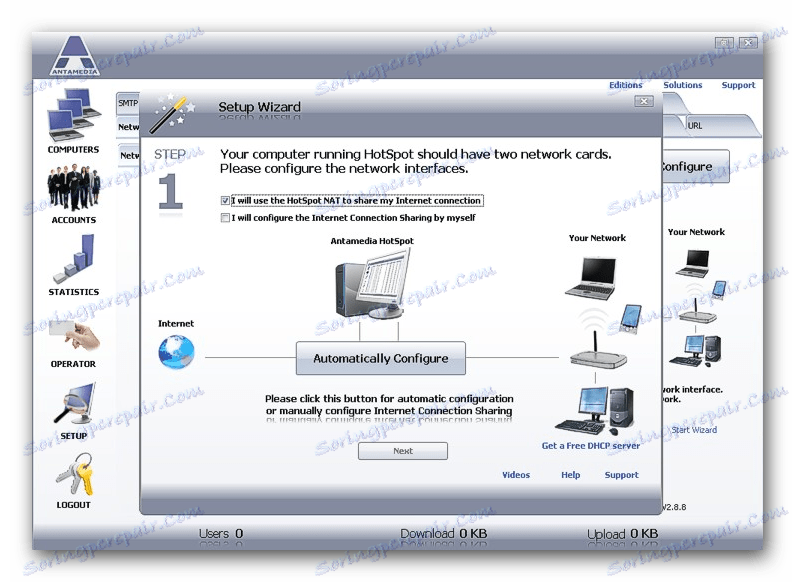Click the COMPUTERS label
Viewport: 795px width, 582px height.
[x=74, y=150]
